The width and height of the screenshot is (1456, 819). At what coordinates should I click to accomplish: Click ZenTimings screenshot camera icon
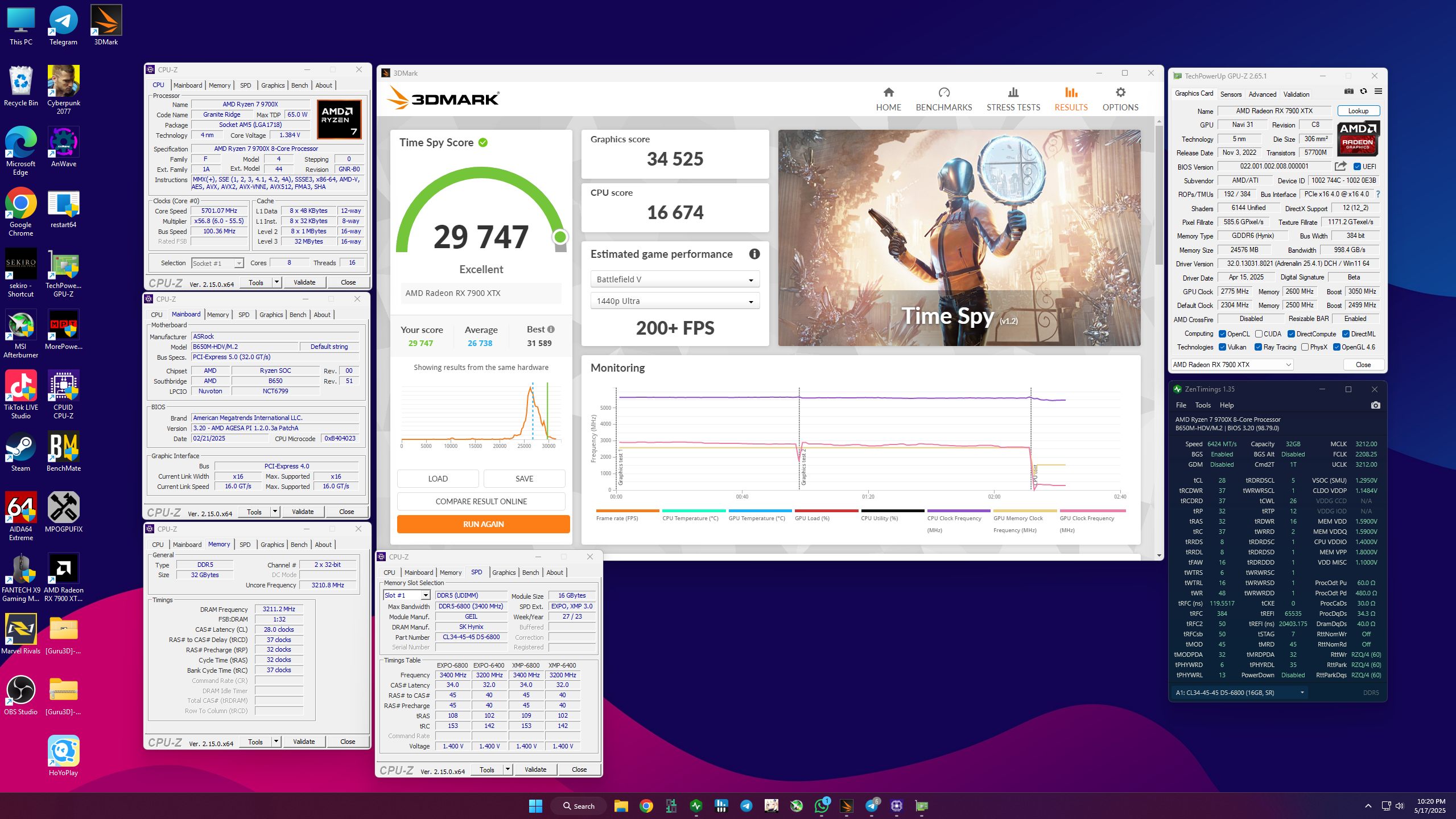pyautogui.click(x=1375, y=405)
